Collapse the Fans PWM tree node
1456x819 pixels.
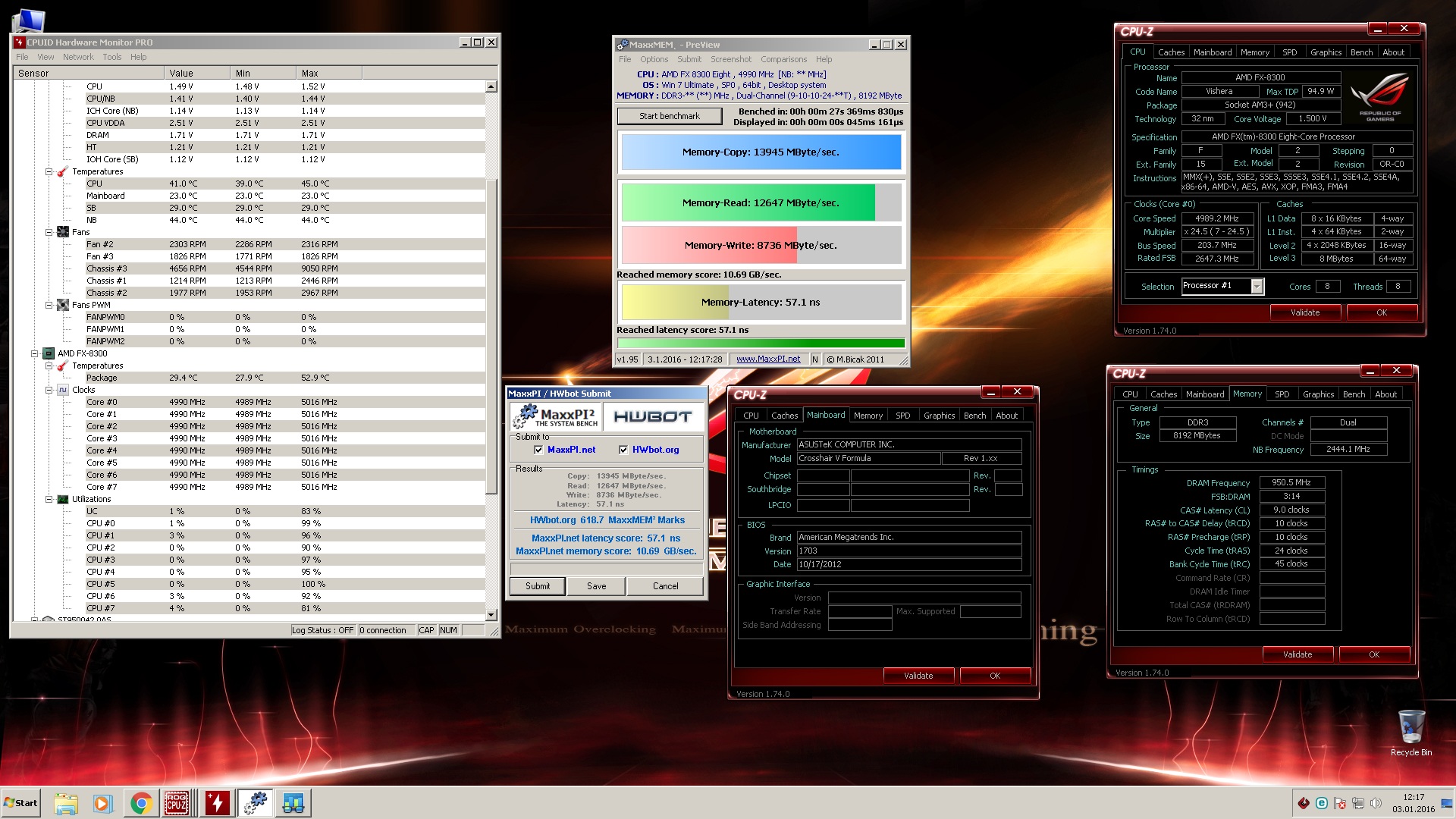[x=49, y=305]
